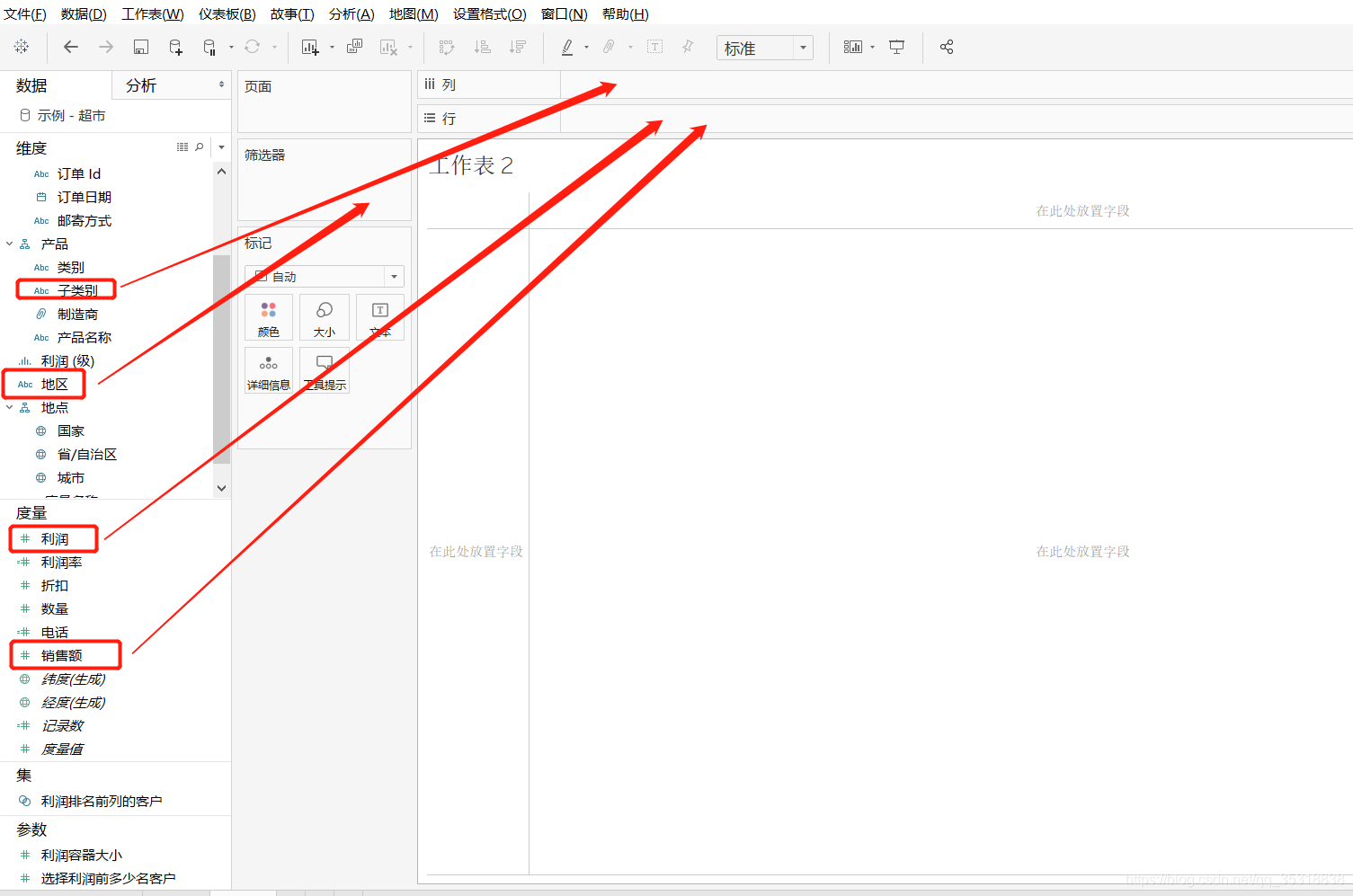This screenshot has width=1353, height=896.
Task: Switch to the 数据 pane tab
Action: click(56, 85)
